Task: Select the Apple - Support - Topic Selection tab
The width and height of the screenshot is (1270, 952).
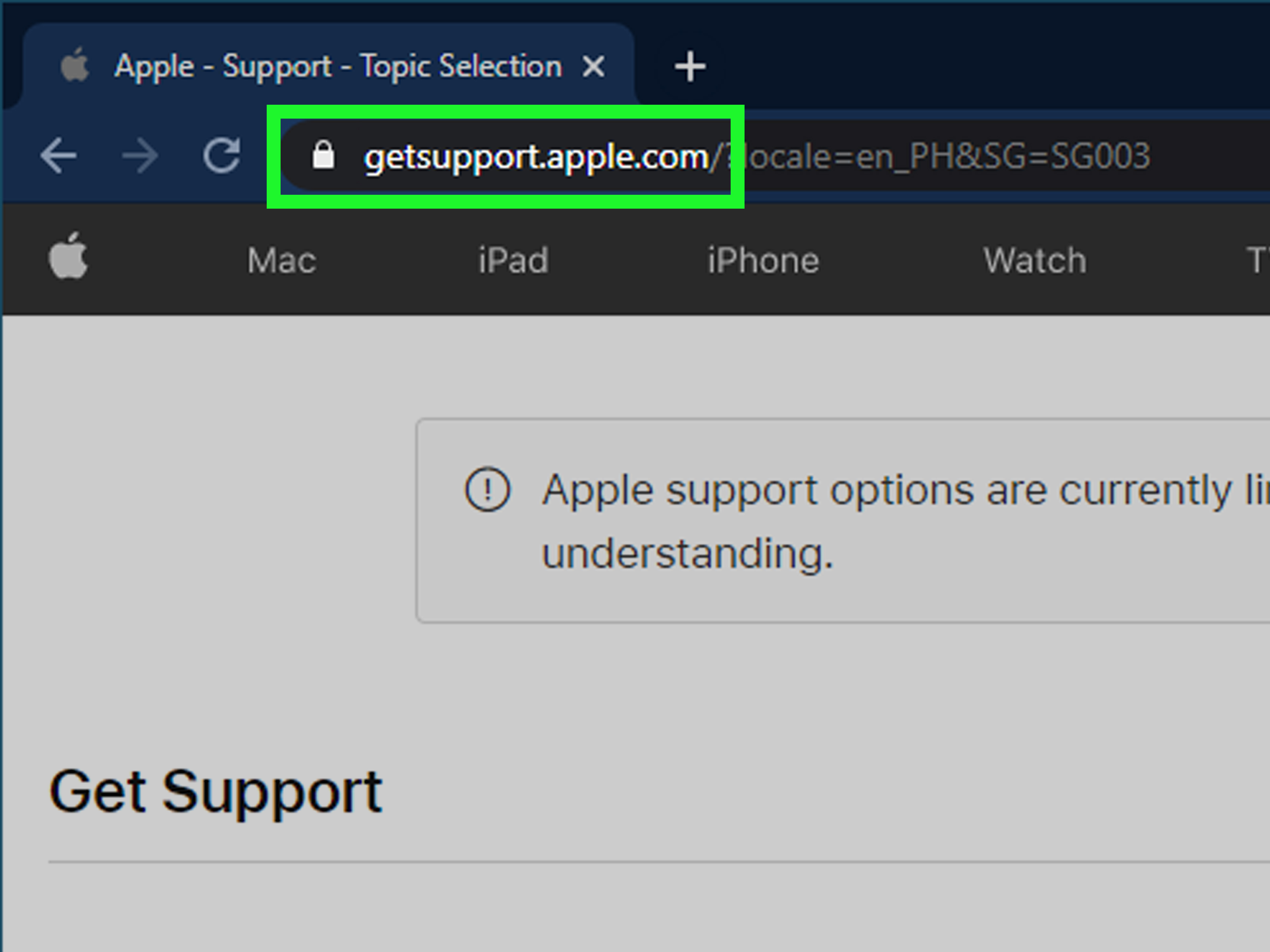Action: pyautogui.click(x=338, y=67)
